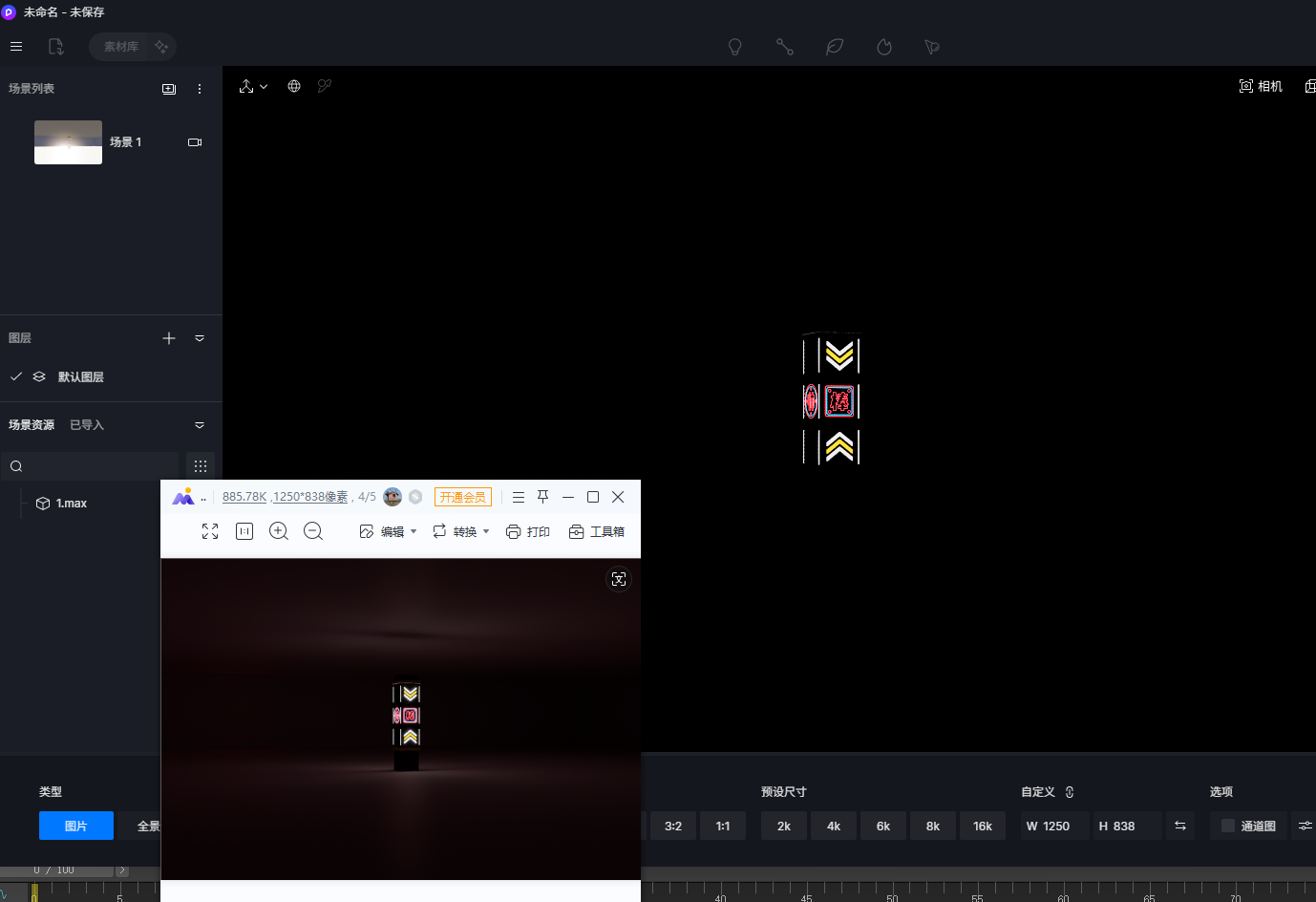Click the W 1250 width field
Screen dimensions: 1316x902
coord(1055,826)
